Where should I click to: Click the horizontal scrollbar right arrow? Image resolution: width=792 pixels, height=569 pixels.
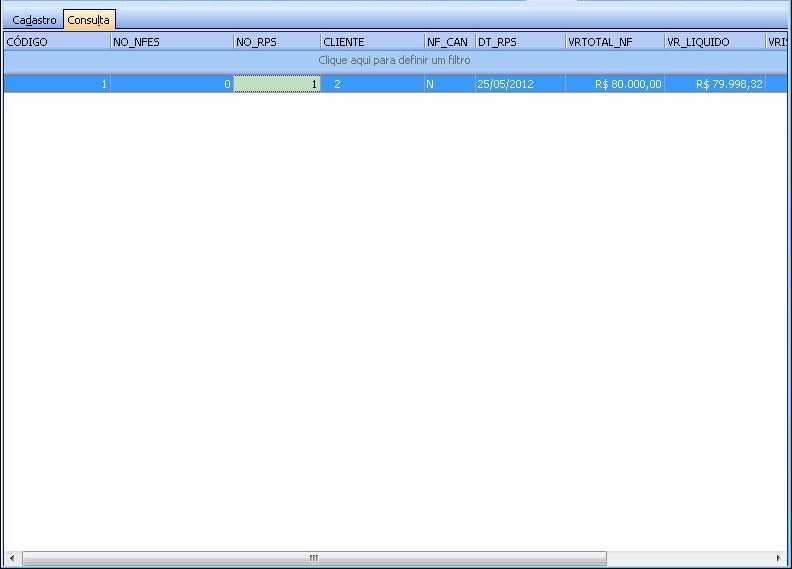click(x=780, y=558)
